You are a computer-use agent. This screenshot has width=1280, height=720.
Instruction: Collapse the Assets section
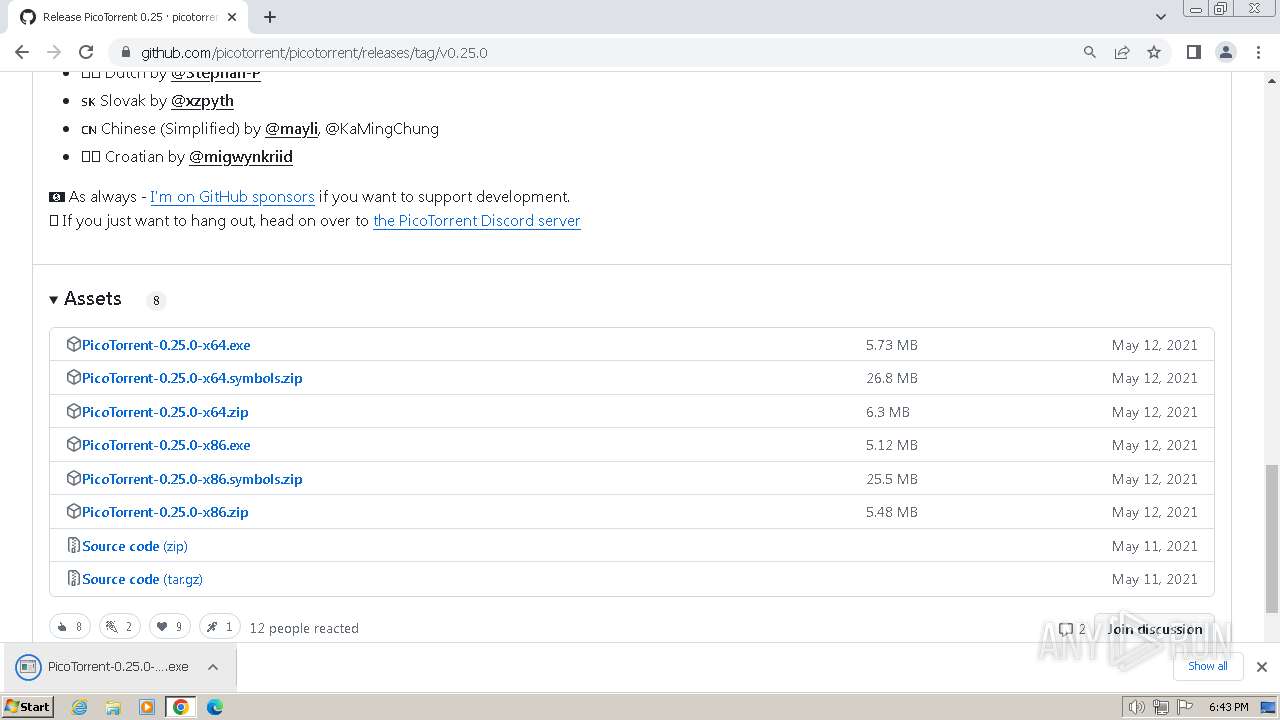85,299
